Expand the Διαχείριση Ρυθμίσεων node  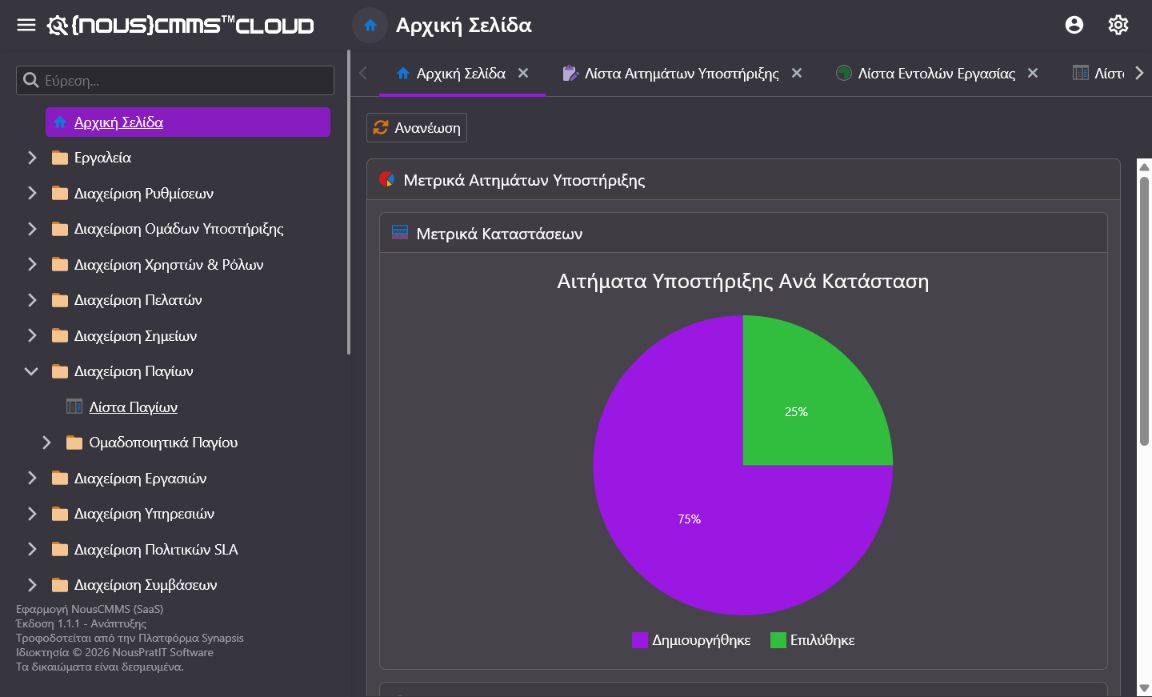coord(32,193)
